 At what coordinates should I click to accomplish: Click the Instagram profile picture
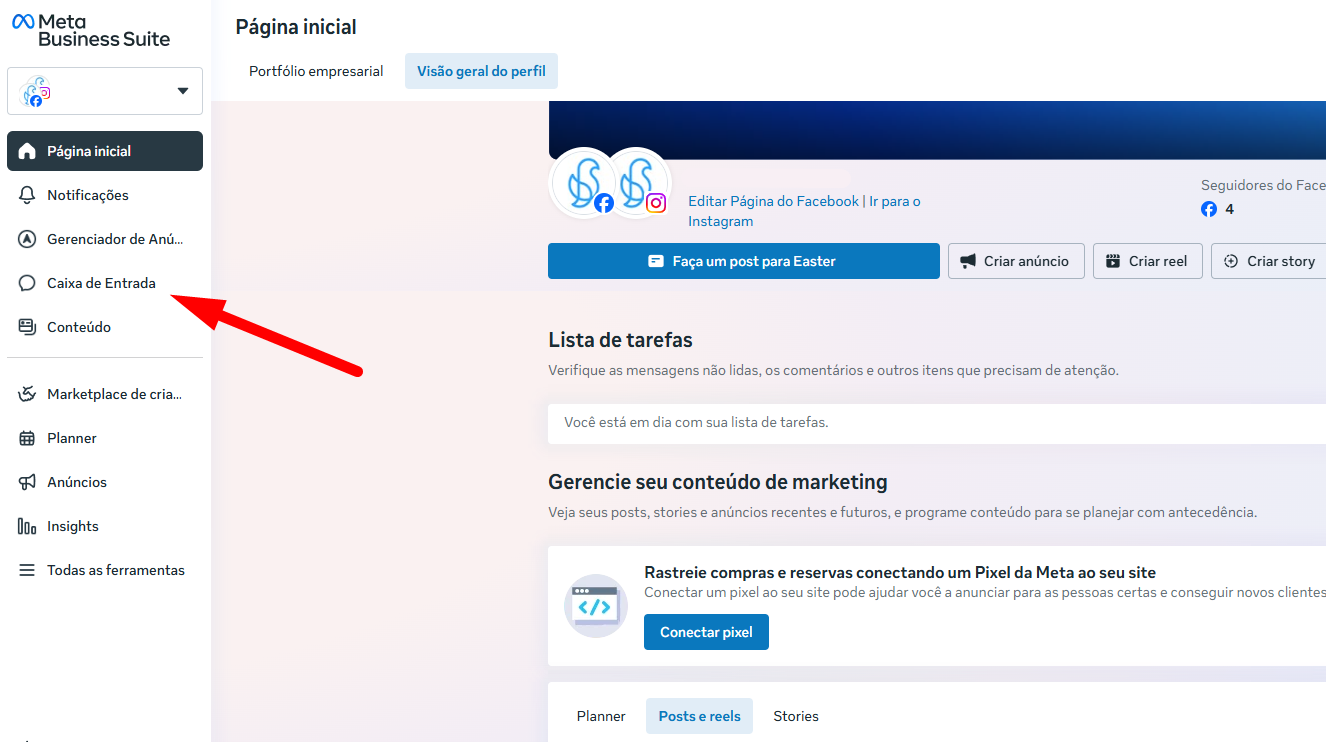point(636,183)
